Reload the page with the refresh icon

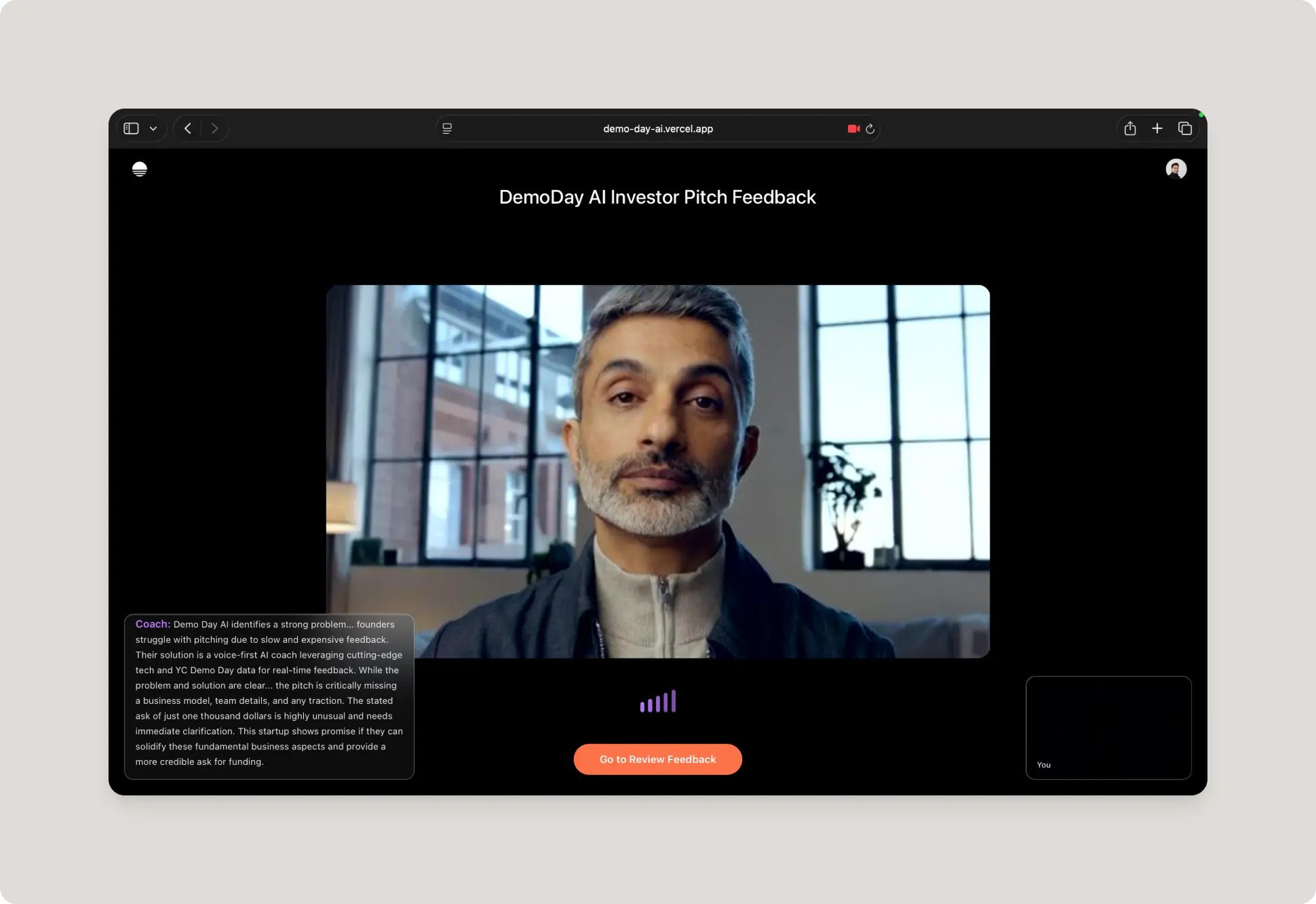pos(870,128)
